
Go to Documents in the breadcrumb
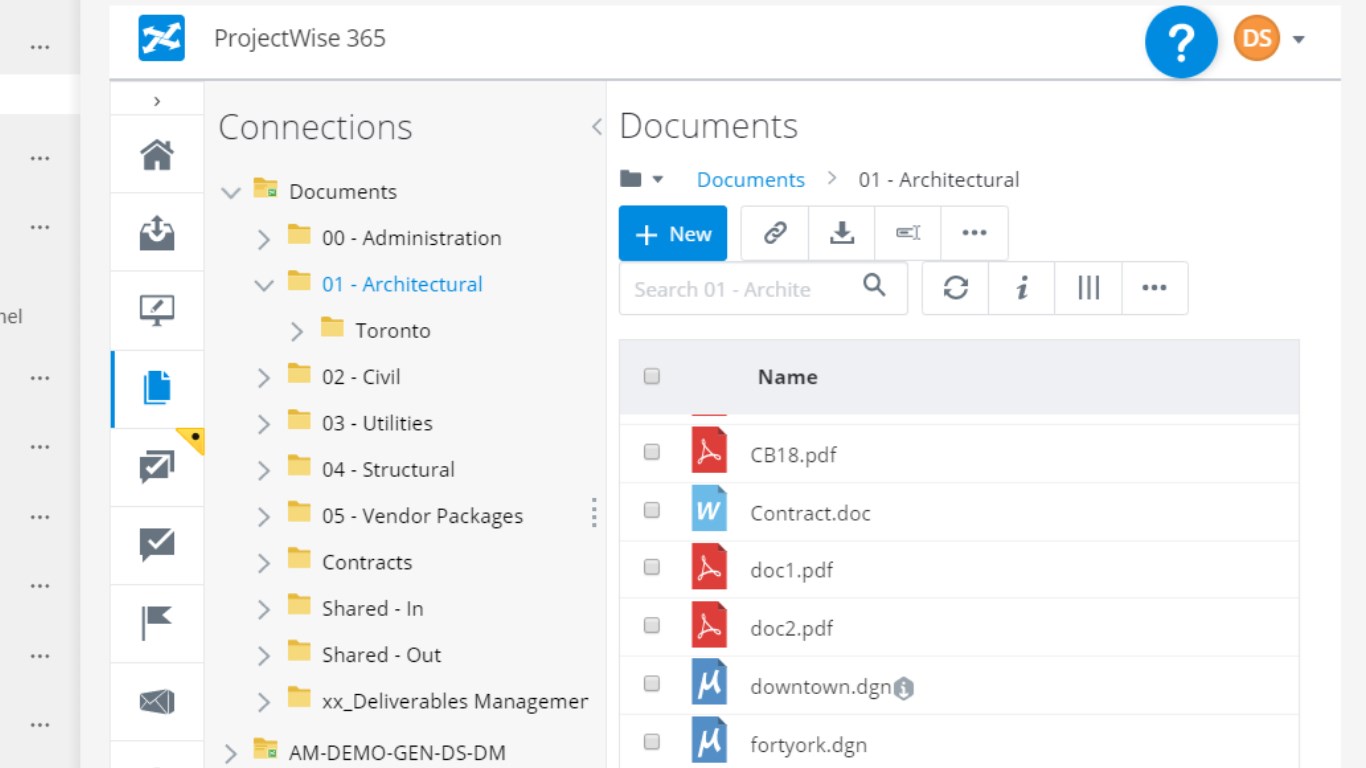(x=750, y=180)
